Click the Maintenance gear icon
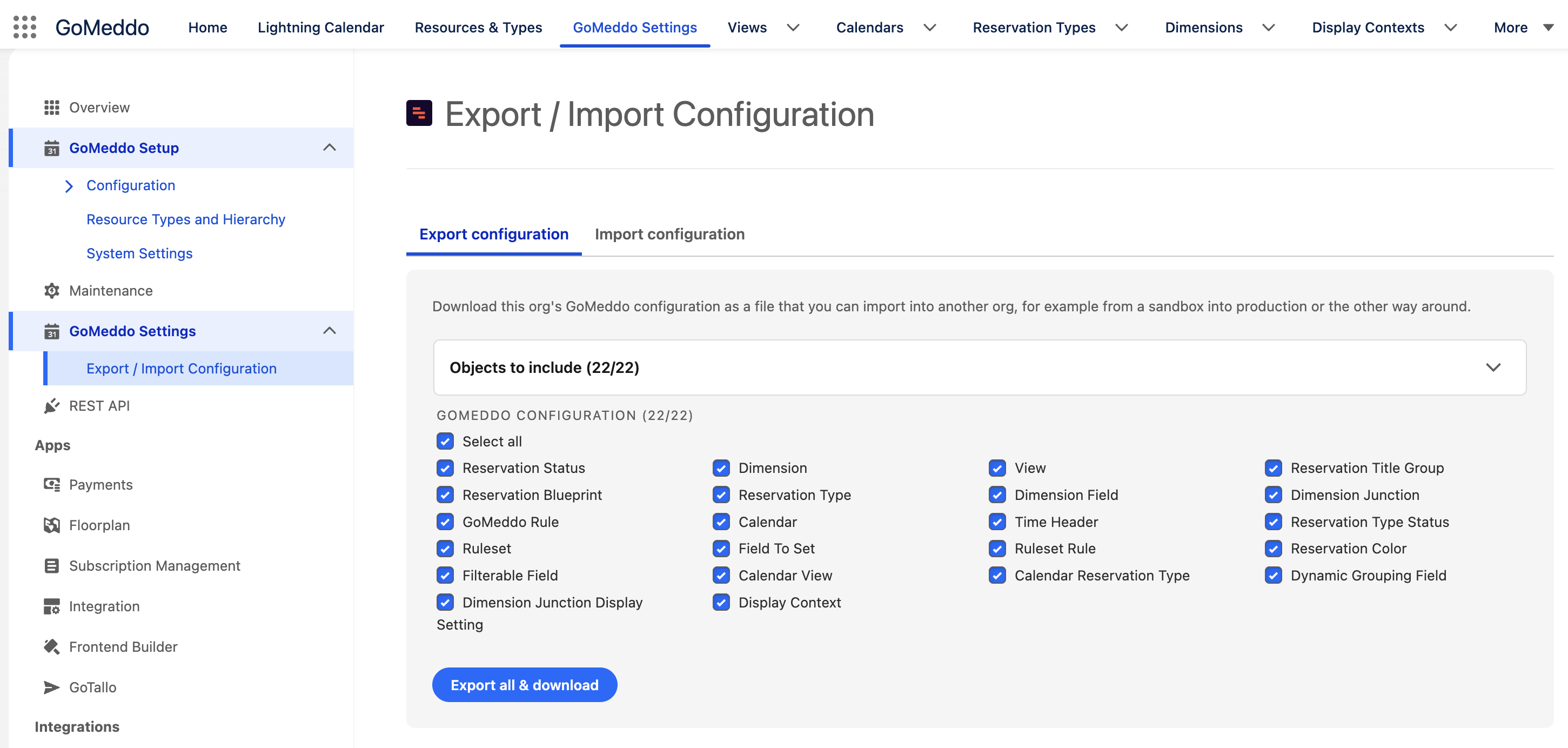This screenshot has width=1568, height=748. [52, 291]
